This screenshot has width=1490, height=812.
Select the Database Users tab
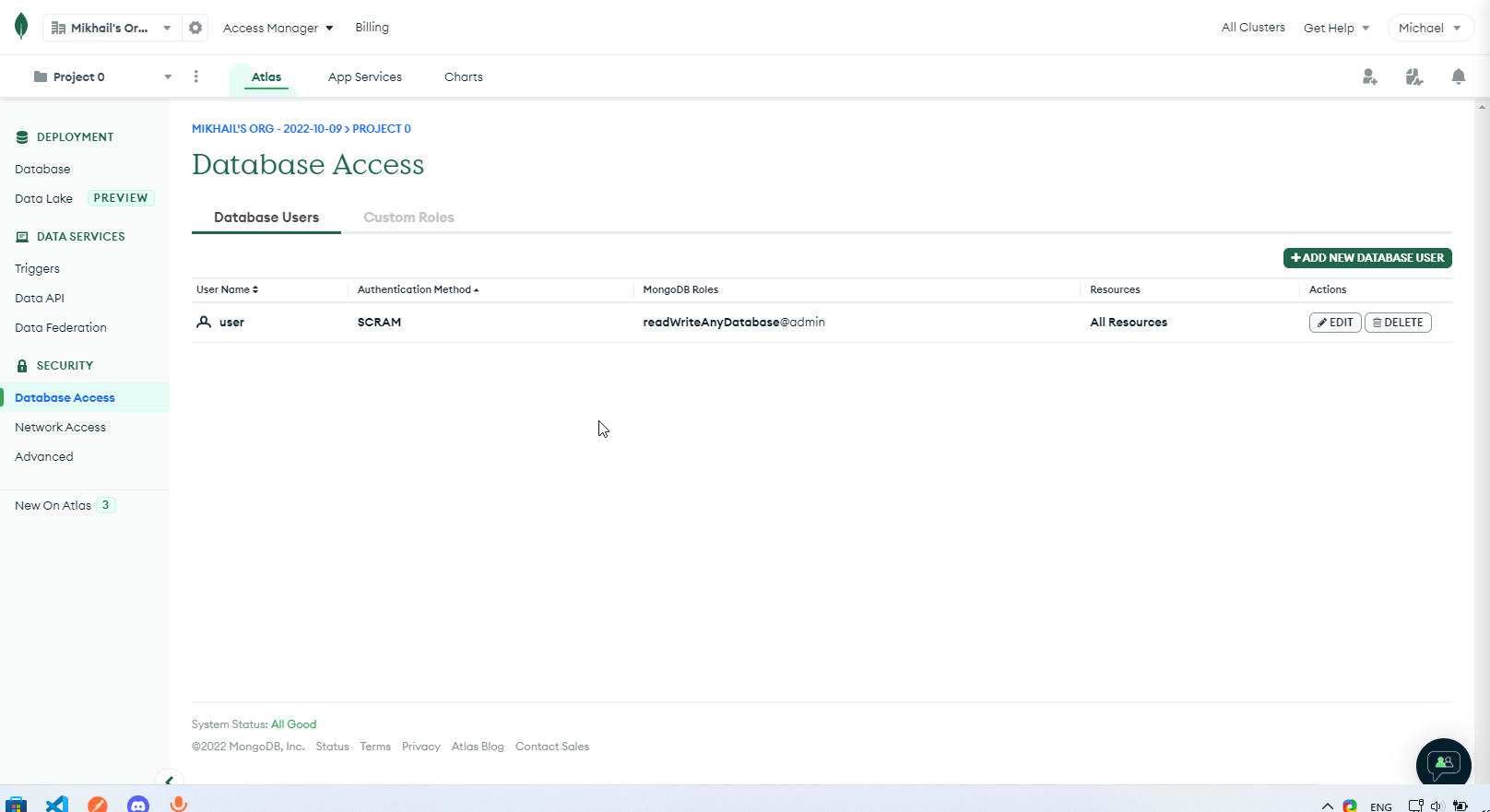pyautogui.click(x=266, y=218)
